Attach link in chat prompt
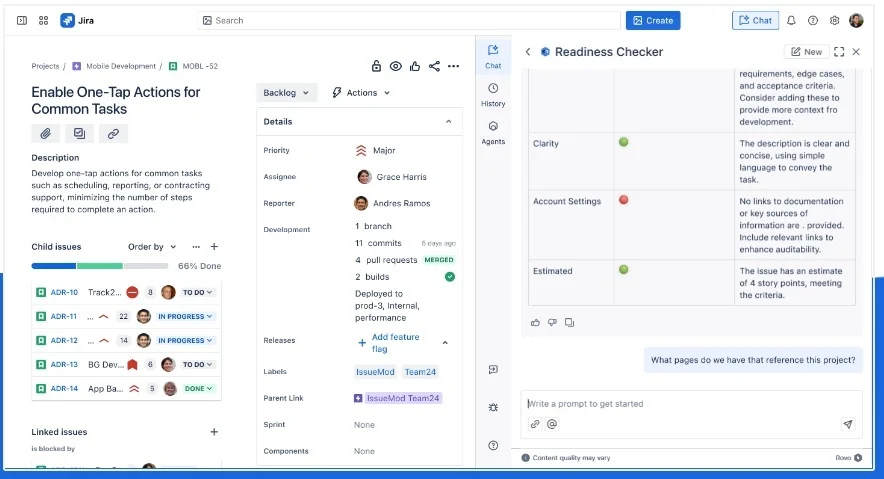Viewport: 884px width, 479px height. point(535,424)
